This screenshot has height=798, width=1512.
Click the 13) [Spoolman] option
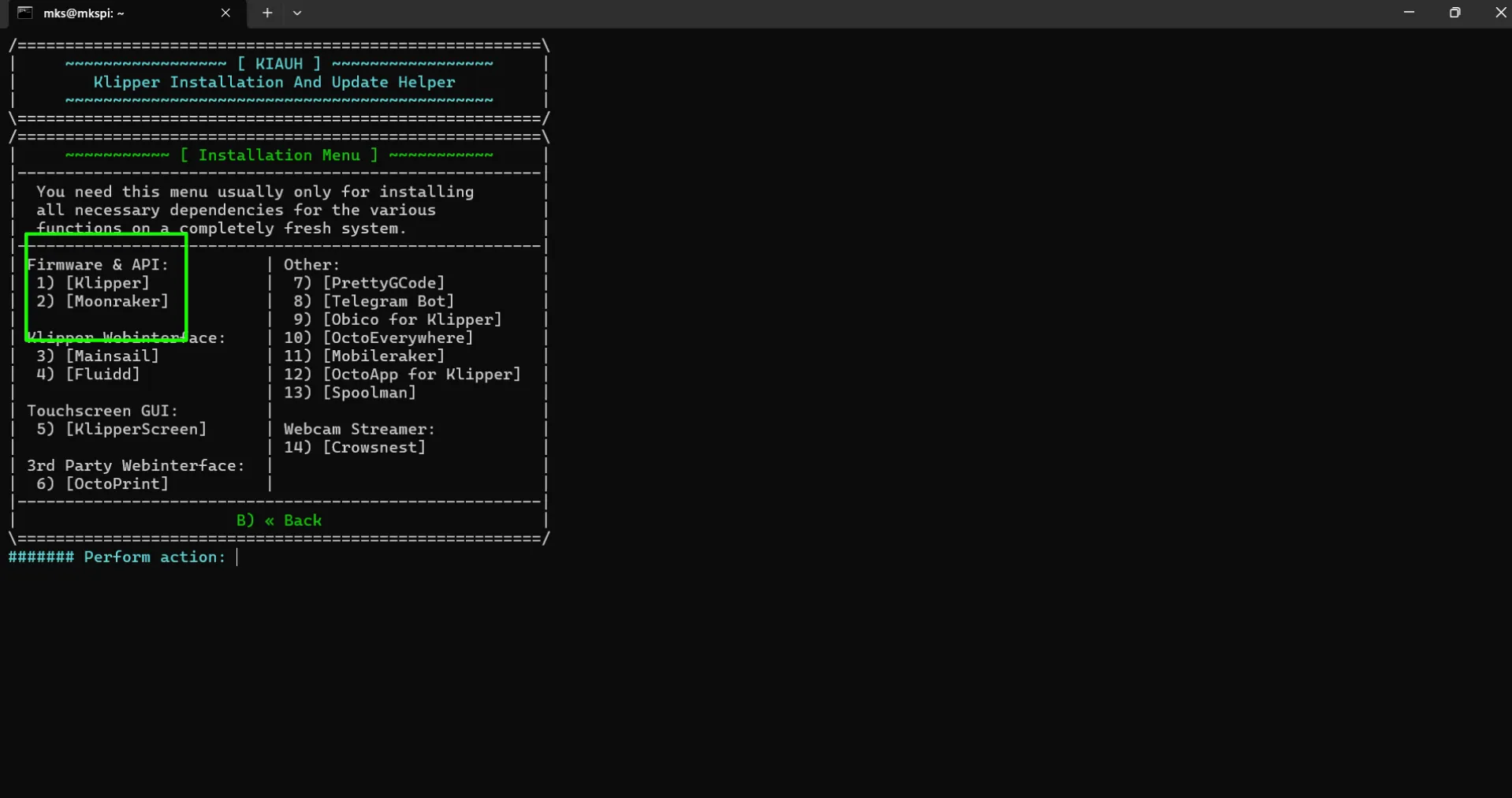tap(350, 392)
